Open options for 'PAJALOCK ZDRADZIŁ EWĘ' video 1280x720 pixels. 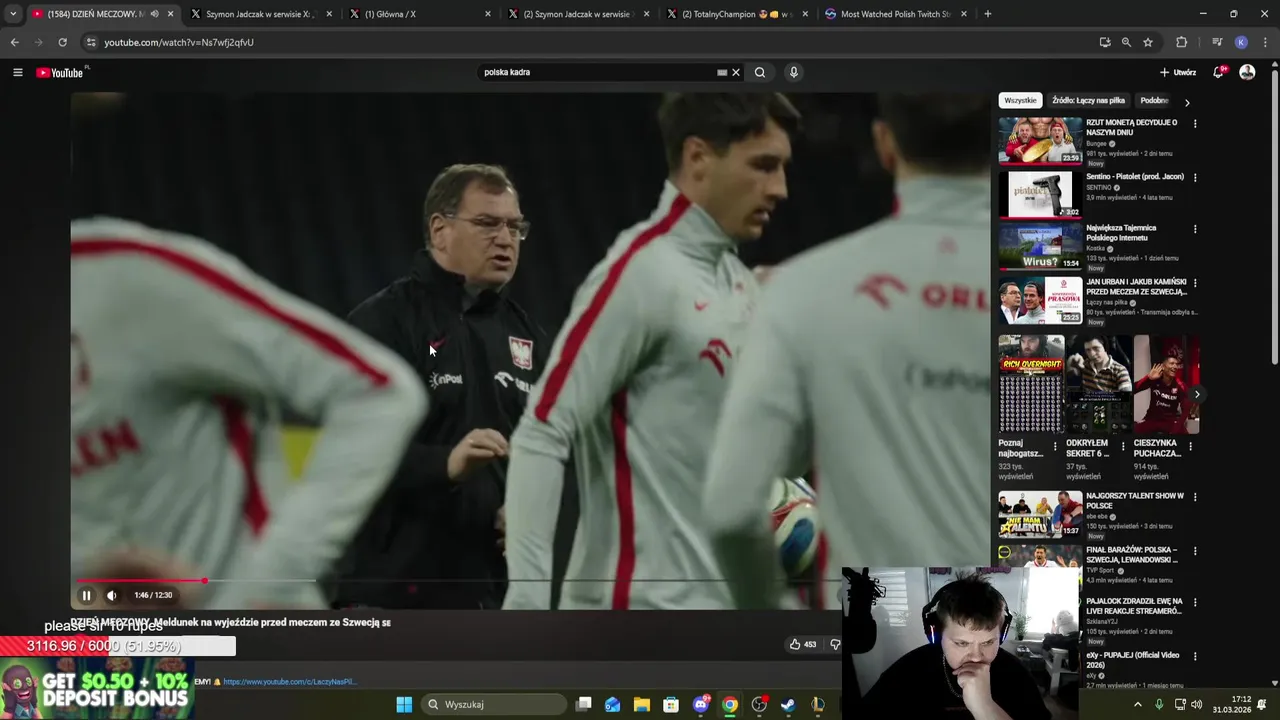coord(1195,603)
